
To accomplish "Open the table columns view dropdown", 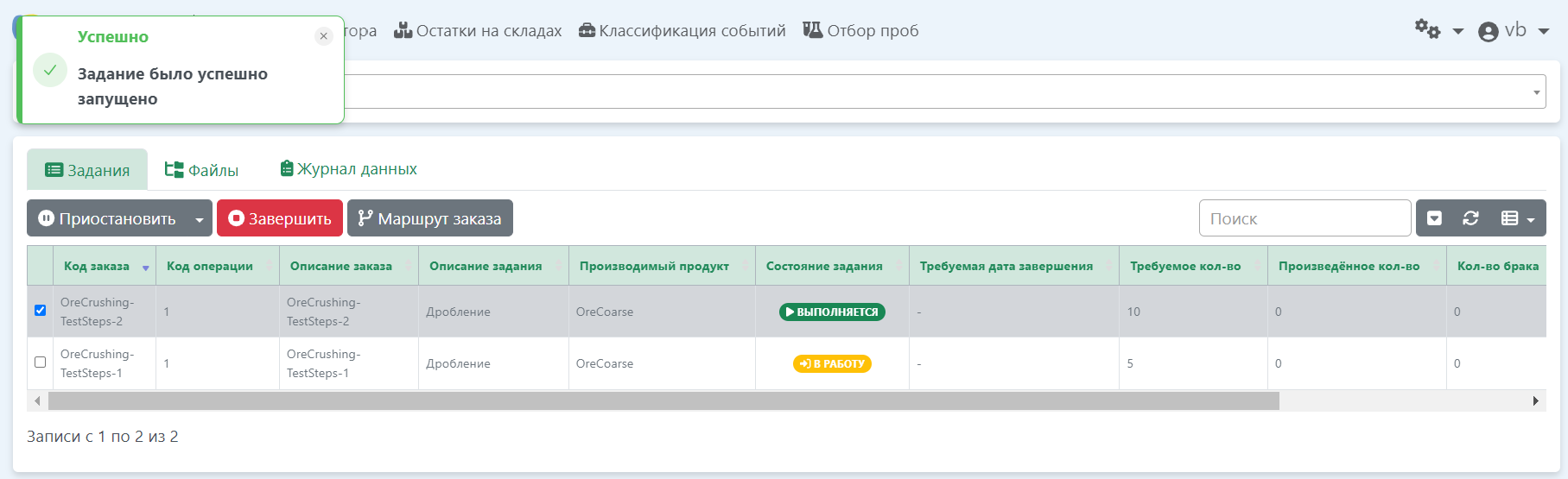I will (1518, 218).
